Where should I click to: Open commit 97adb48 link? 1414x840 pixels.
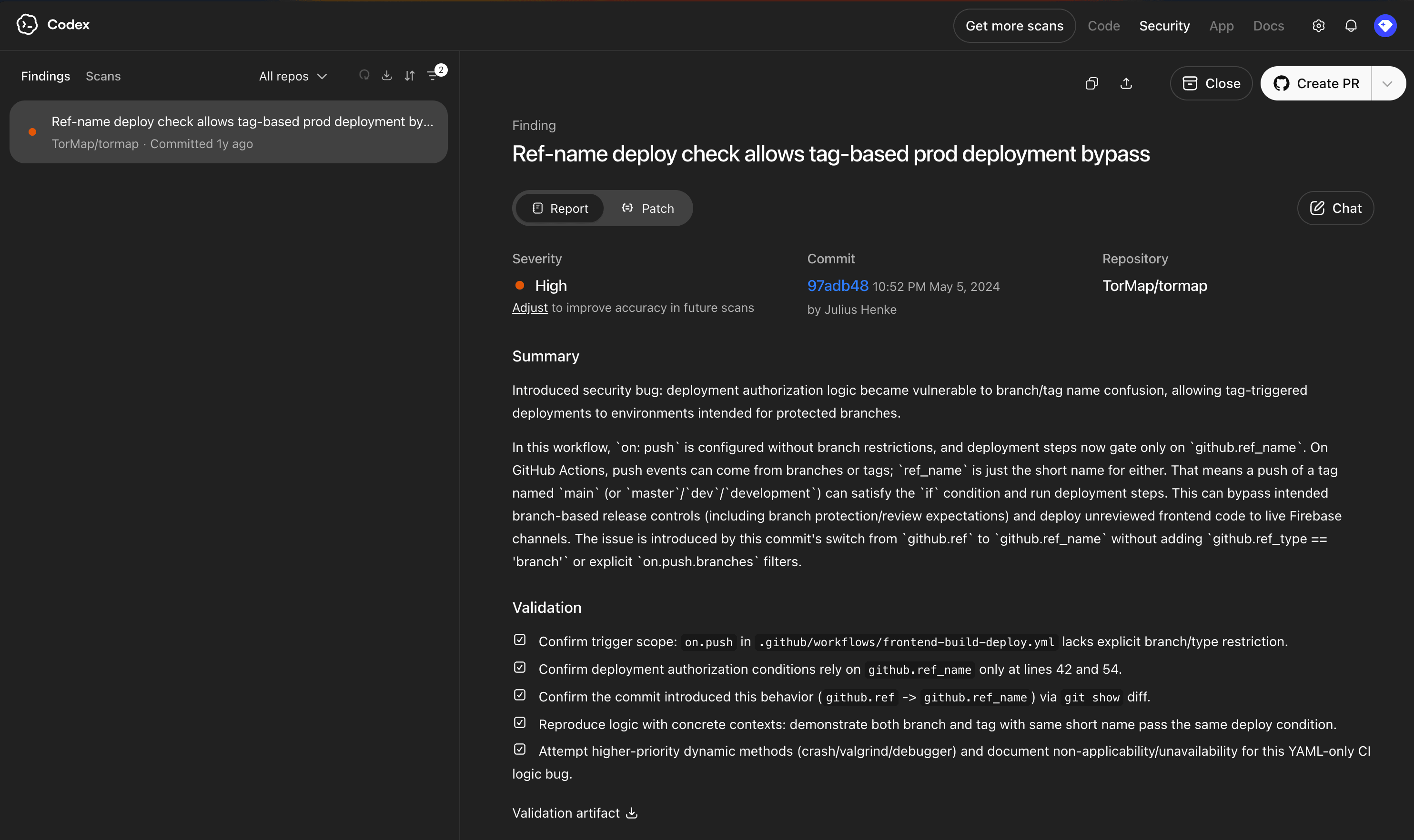(x=838, y=286)
